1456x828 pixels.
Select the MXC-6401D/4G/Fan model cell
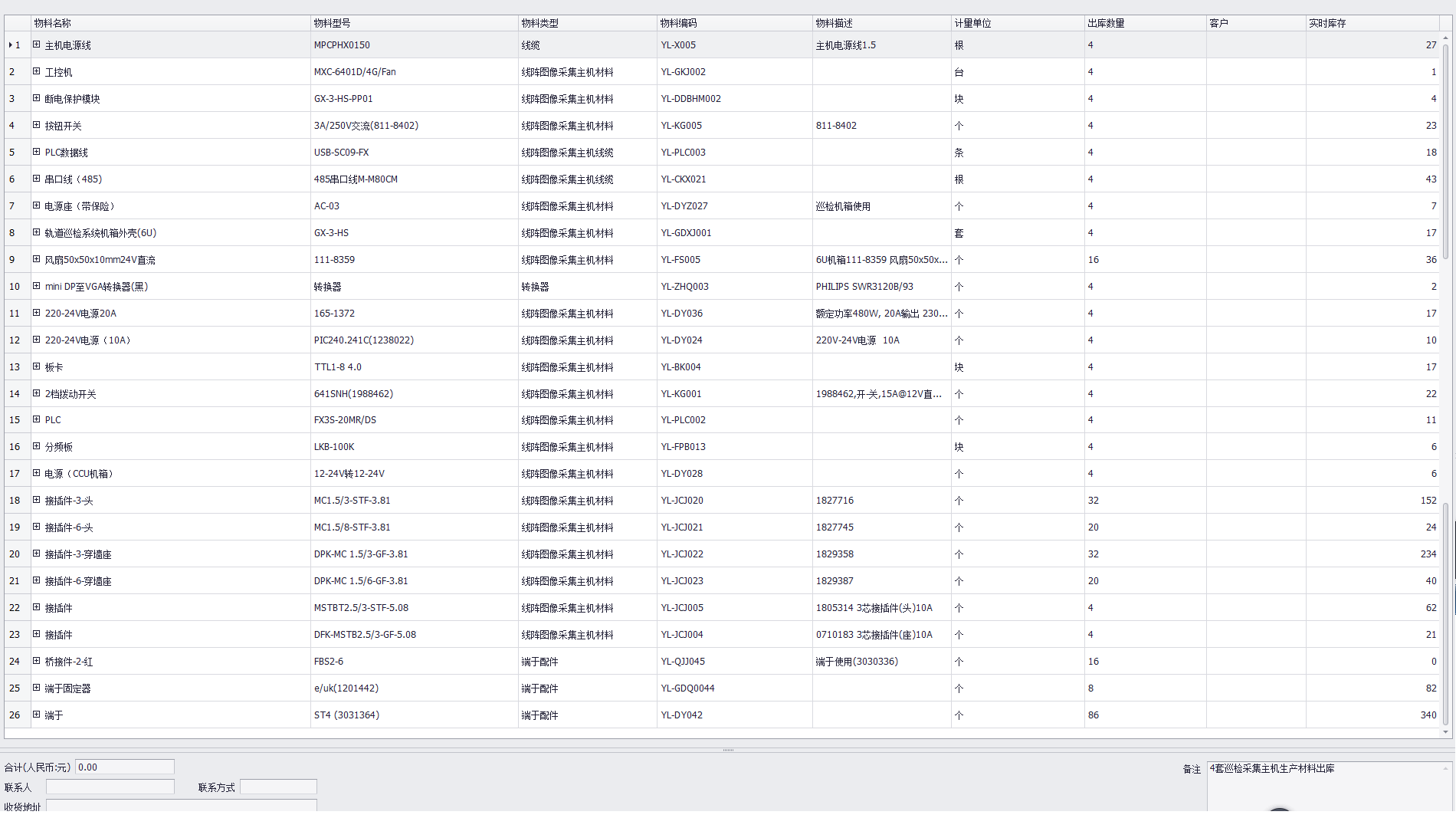414,72
